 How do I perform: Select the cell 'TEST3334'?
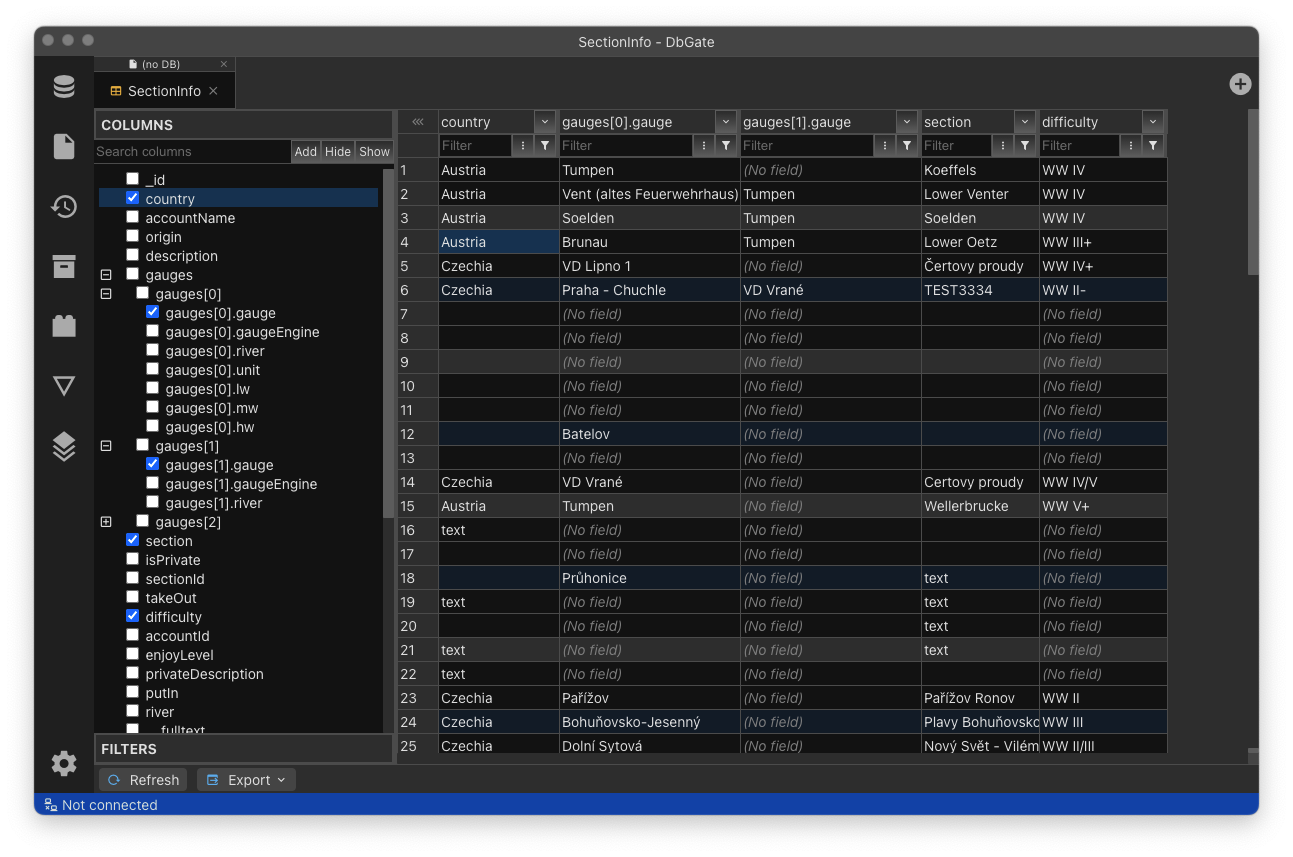pyautogui.click(x=980, y=290)
